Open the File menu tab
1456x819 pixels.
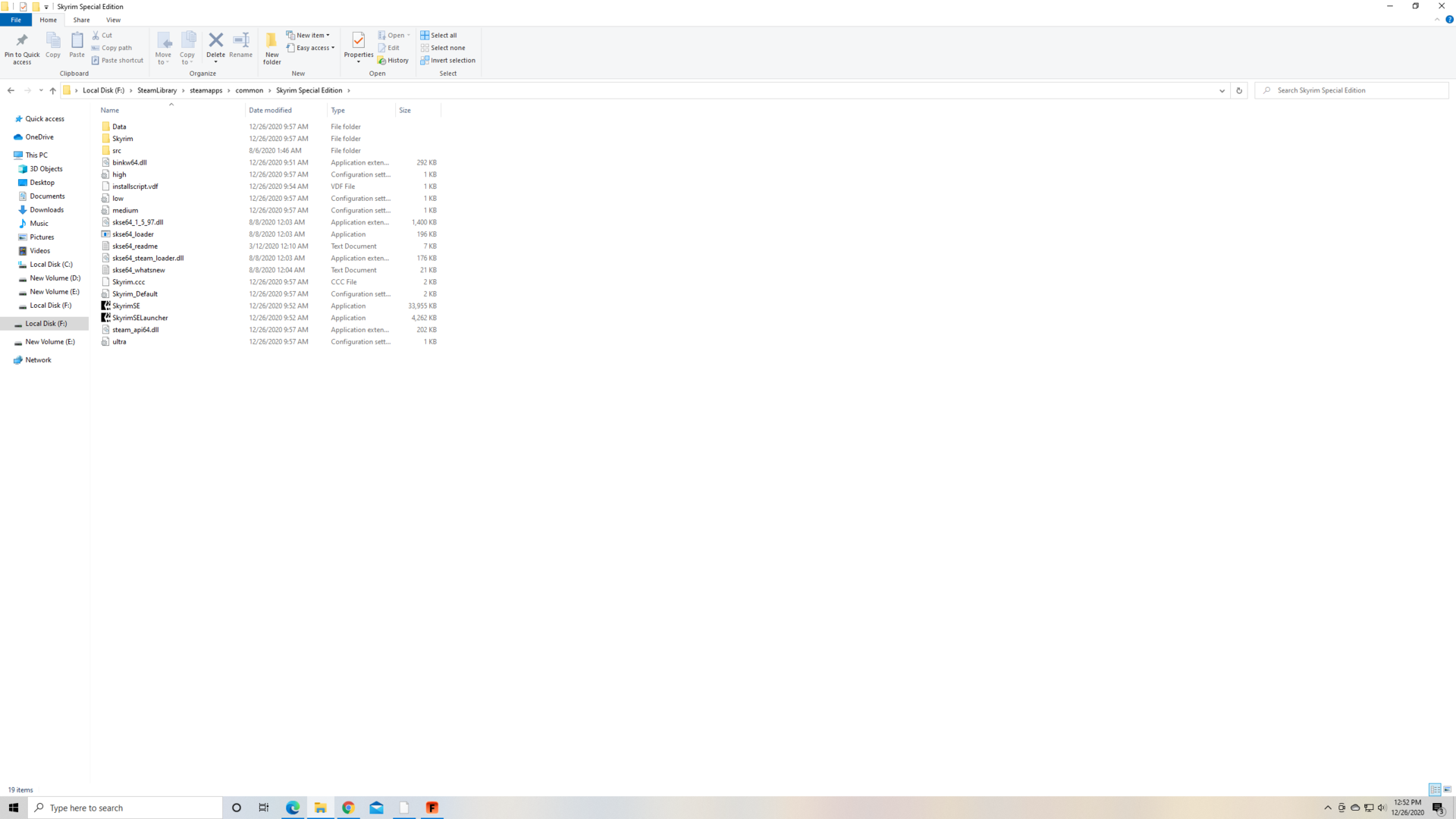point(16,20)
